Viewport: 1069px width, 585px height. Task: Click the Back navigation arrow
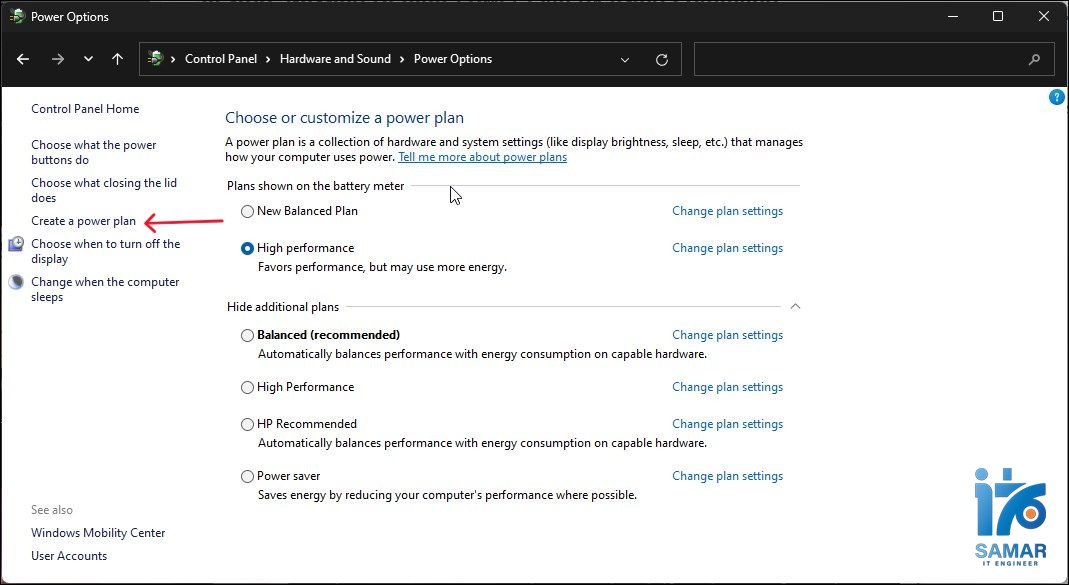tap(23, 59)
